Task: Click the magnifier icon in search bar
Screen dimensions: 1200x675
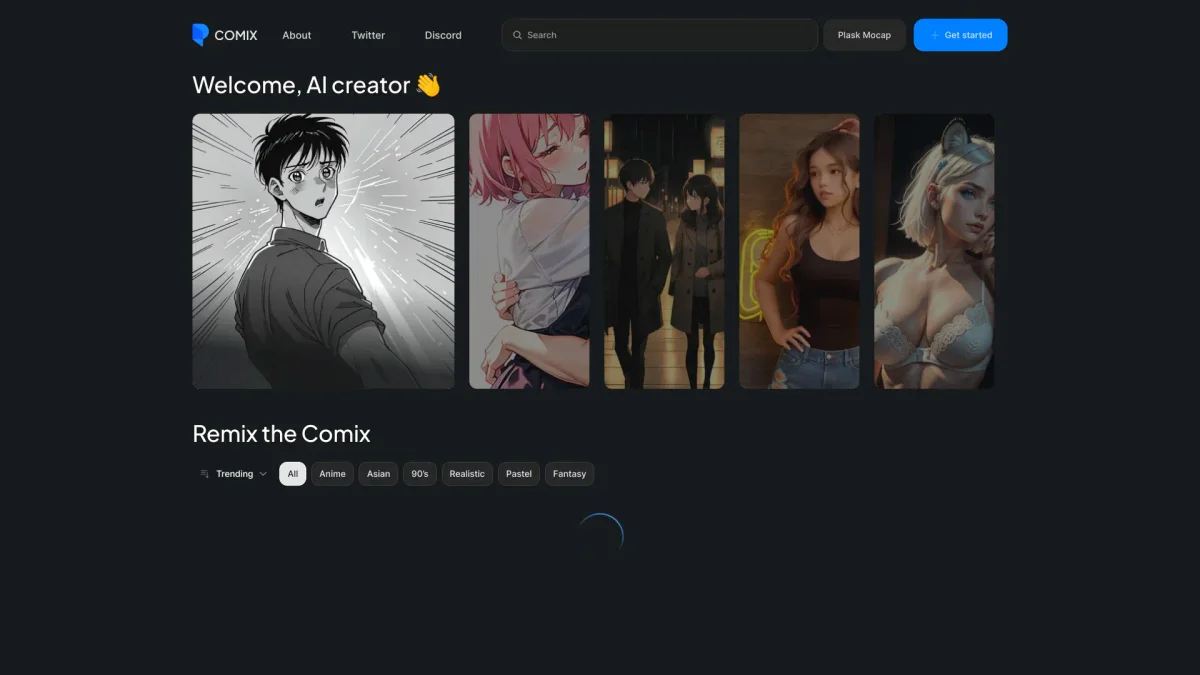Action: tap(517, 35)
